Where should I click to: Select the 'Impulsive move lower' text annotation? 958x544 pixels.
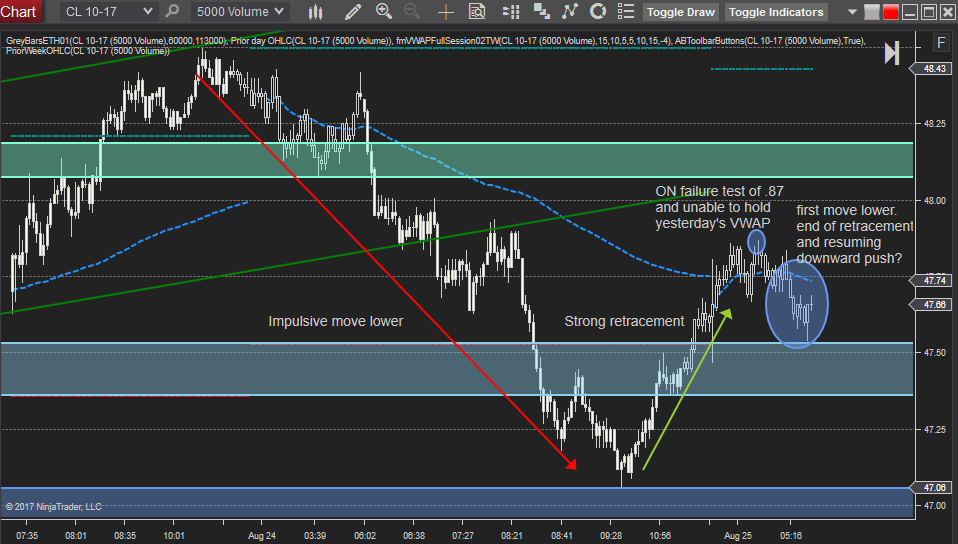coord(335,322)
